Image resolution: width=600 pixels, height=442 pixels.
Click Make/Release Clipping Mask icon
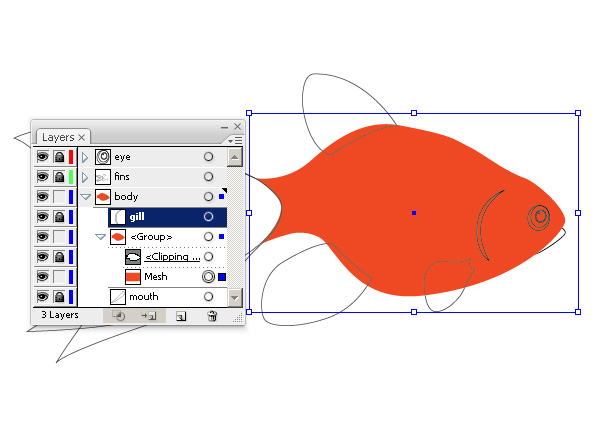click(119, 316)
